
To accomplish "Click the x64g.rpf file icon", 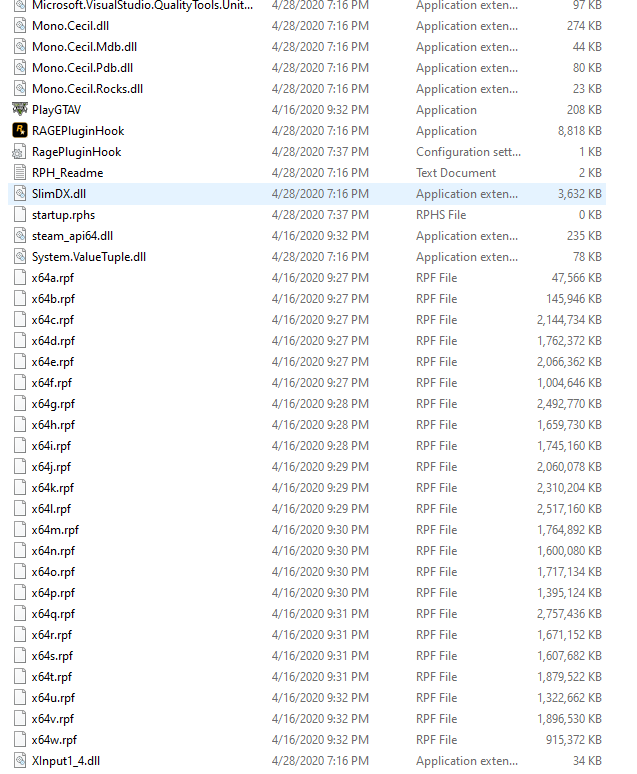I will [x=20, y=403].
